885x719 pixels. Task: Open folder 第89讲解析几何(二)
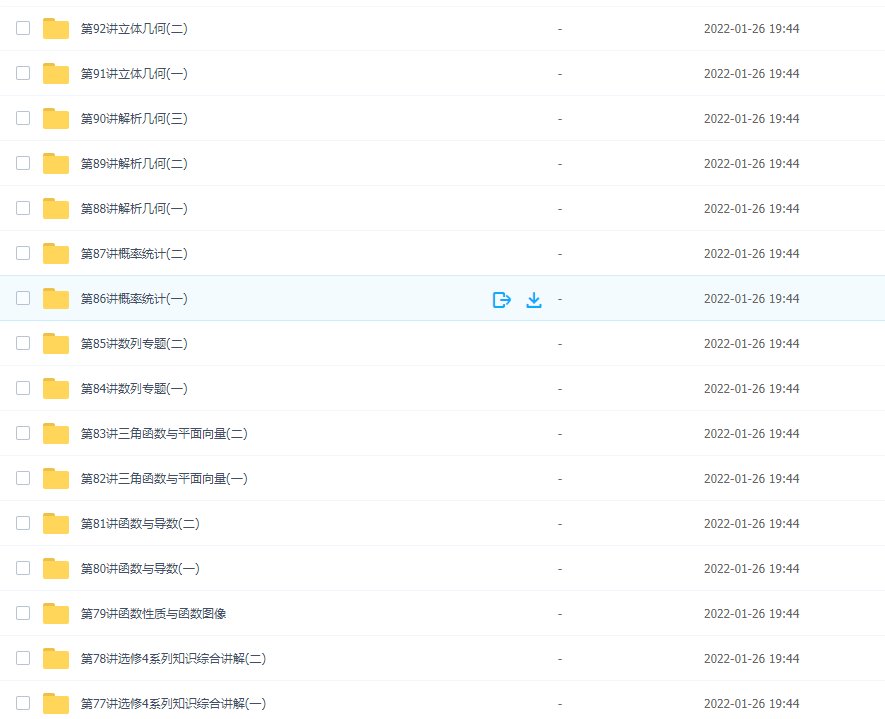pyautogui.click(x=134, y=164)
